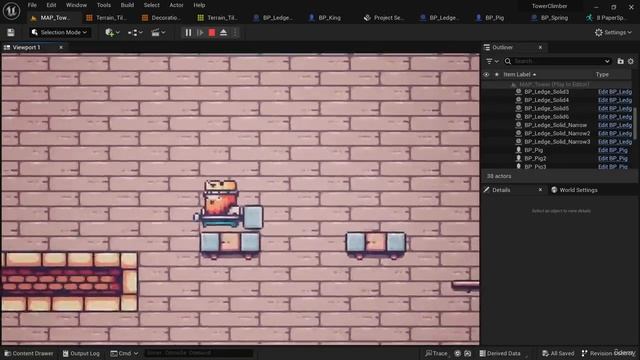This screenshot has height=360, width=640.
Task: Click the pin column header icon
Action: coord(497,75)
